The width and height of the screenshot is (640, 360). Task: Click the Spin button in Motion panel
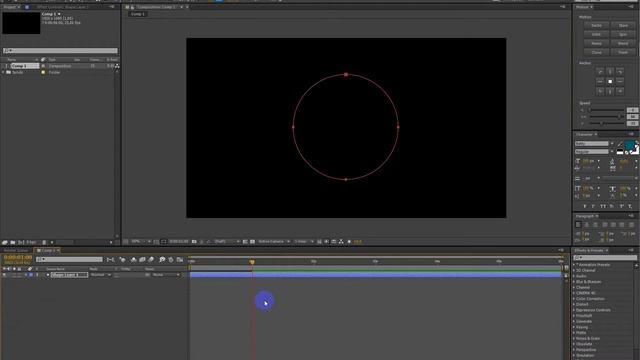coord(623,34)
